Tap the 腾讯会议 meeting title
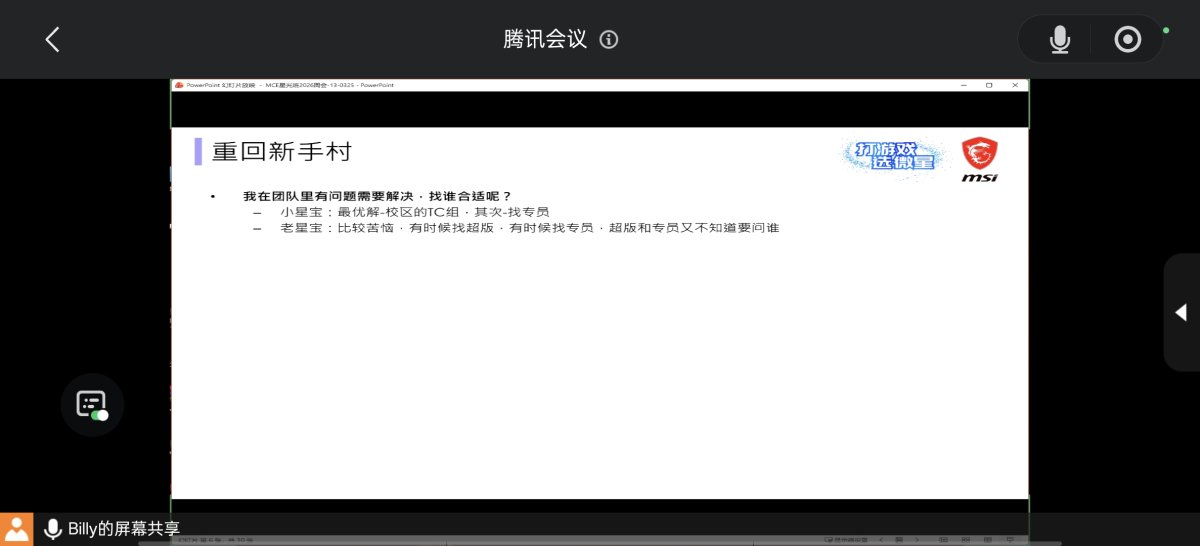 tap(545, 40)
